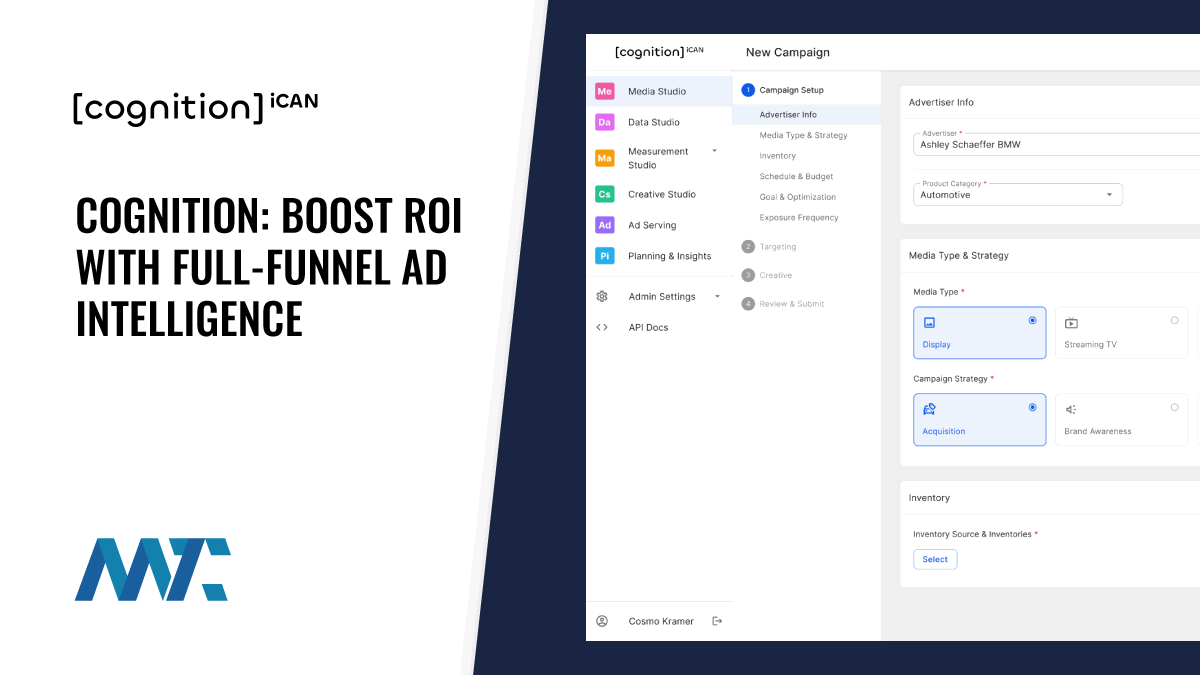Screen dimensions: 1200x675
Task: Go to Ad Serving in the sidebar
Action: (x=652, y=225)
